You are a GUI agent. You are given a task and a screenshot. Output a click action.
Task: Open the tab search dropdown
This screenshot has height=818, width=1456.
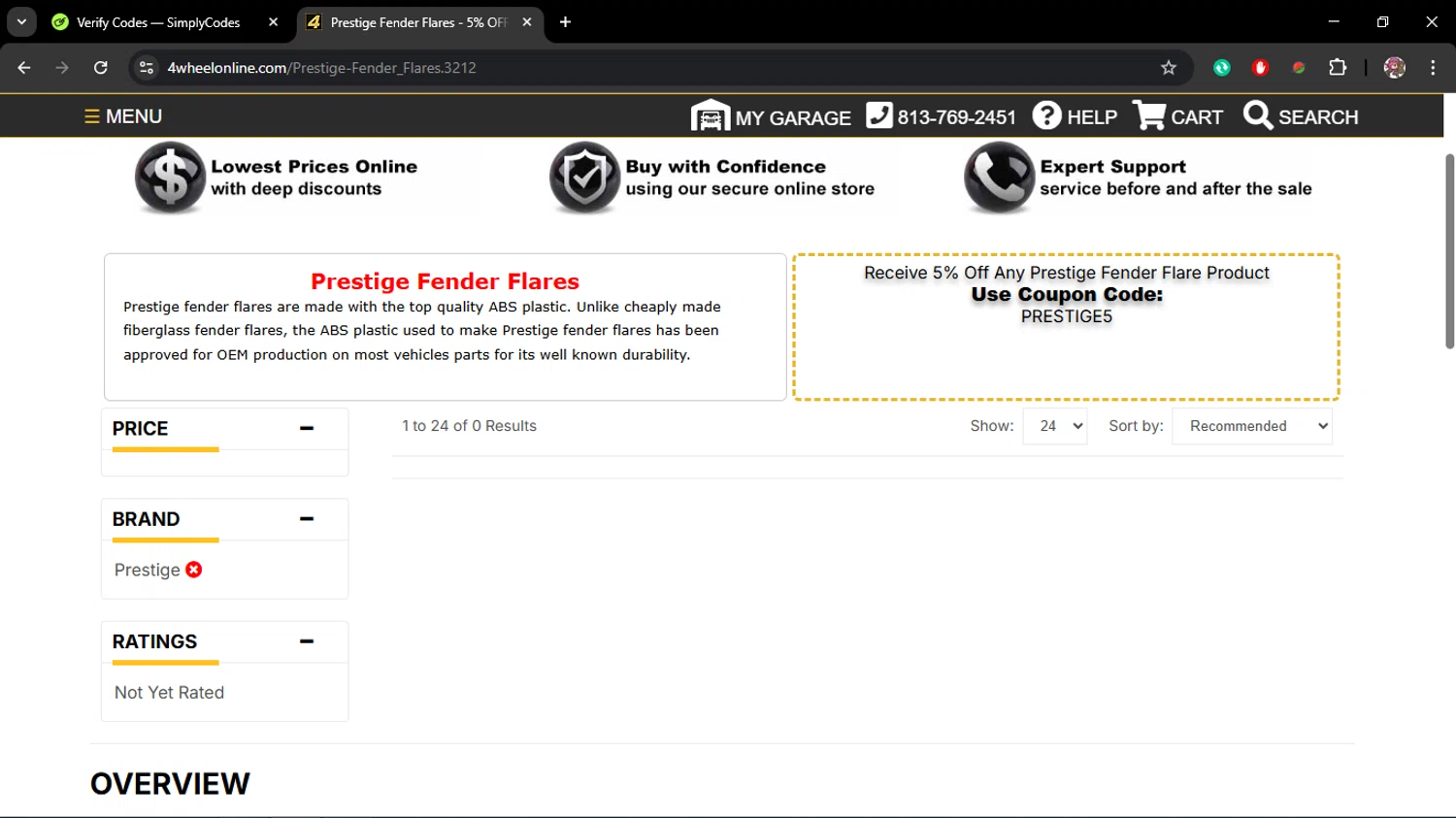pos(21,22)
